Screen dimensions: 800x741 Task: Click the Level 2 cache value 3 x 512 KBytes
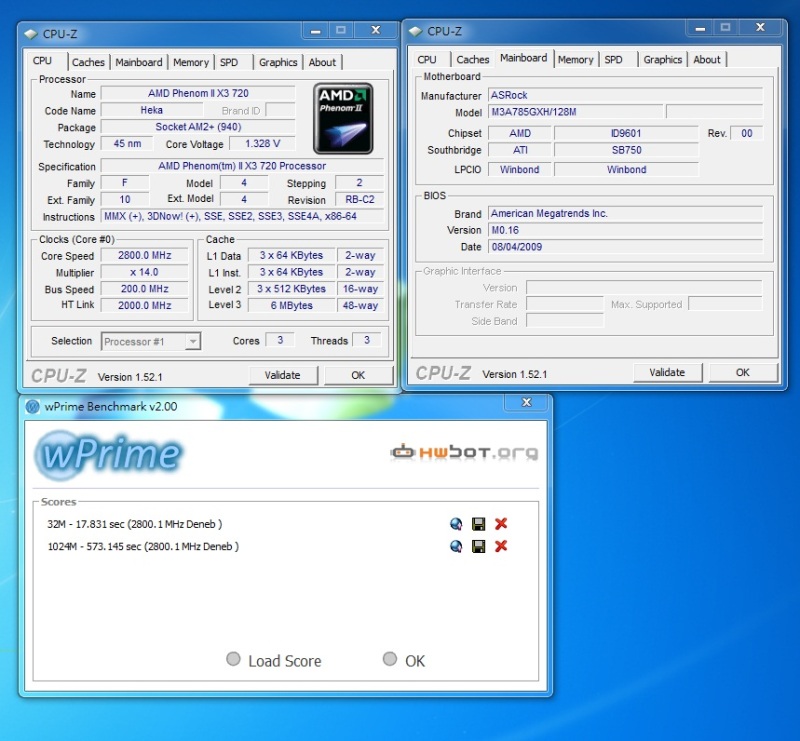tap(291, 289)
